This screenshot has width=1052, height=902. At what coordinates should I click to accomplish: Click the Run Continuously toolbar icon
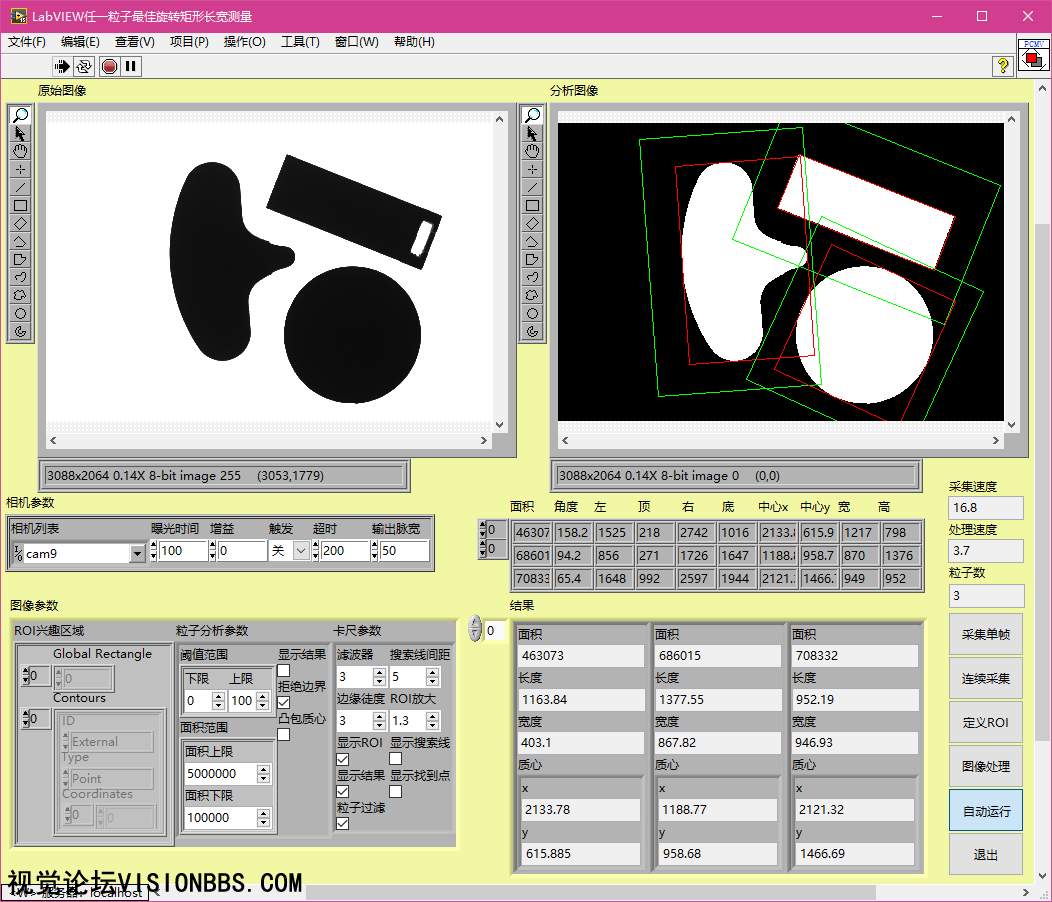(84, 66)
